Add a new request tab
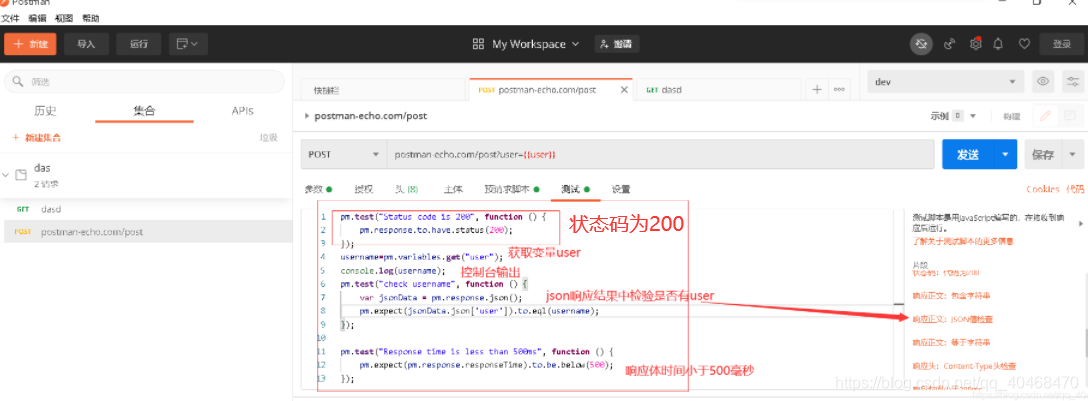Screen dimensions: 1088x401 [817, 89]
